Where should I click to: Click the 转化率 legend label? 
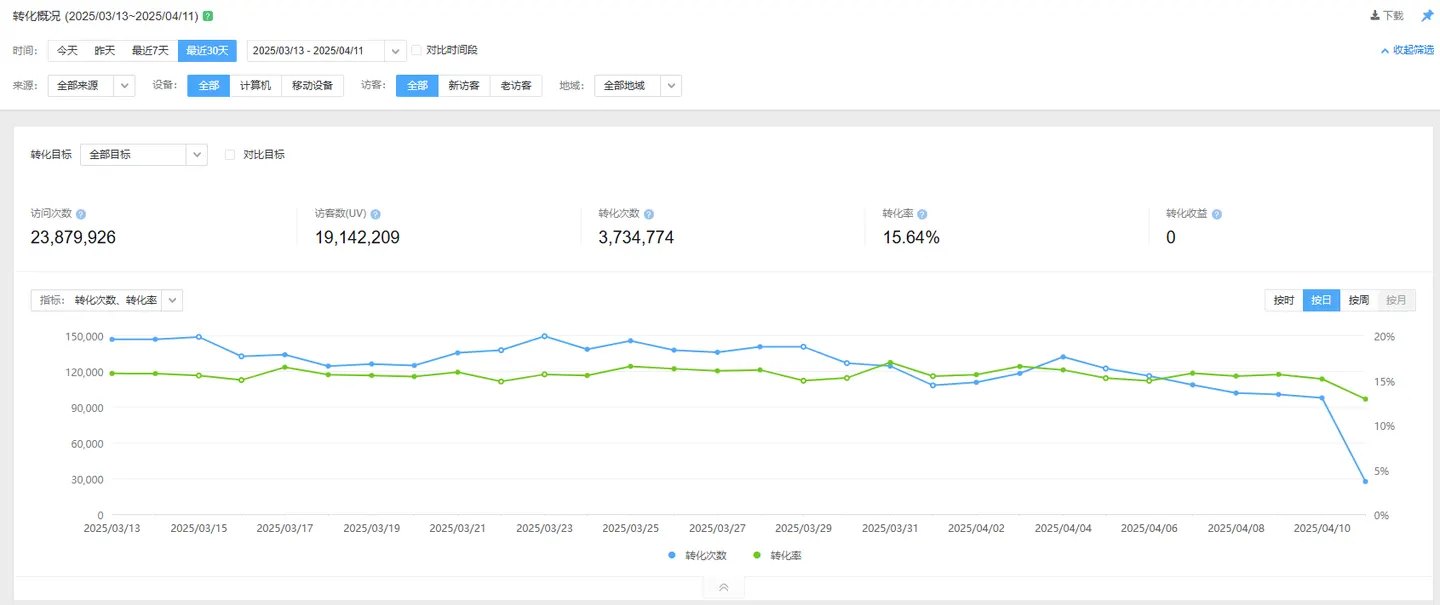pos(785,555)
